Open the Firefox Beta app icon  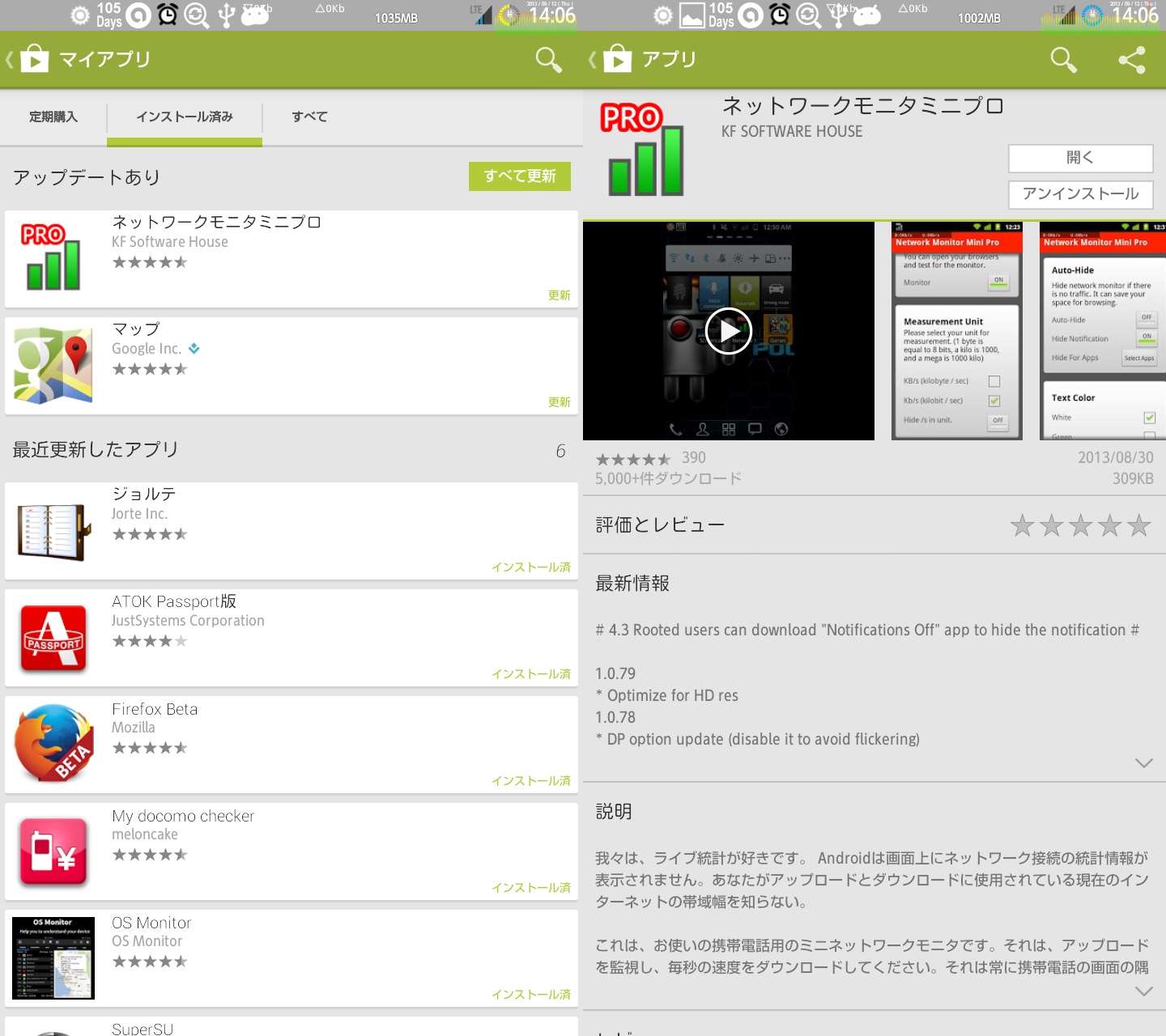pyautogui.click(x=53, y=744)
